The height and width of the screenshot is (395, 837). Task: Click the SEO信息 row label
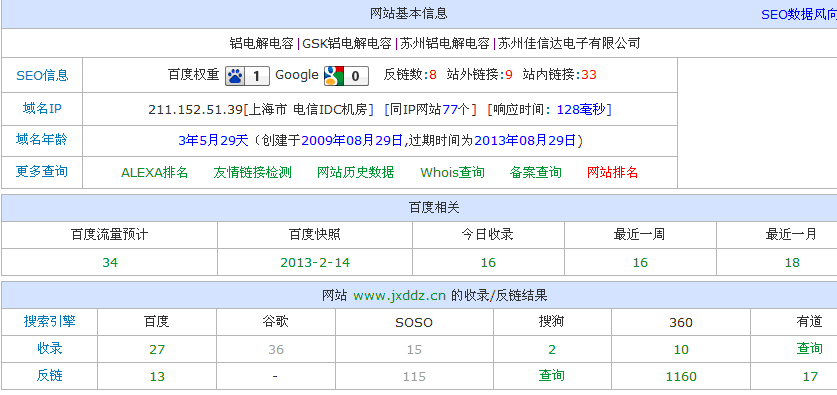coord(42,75)
